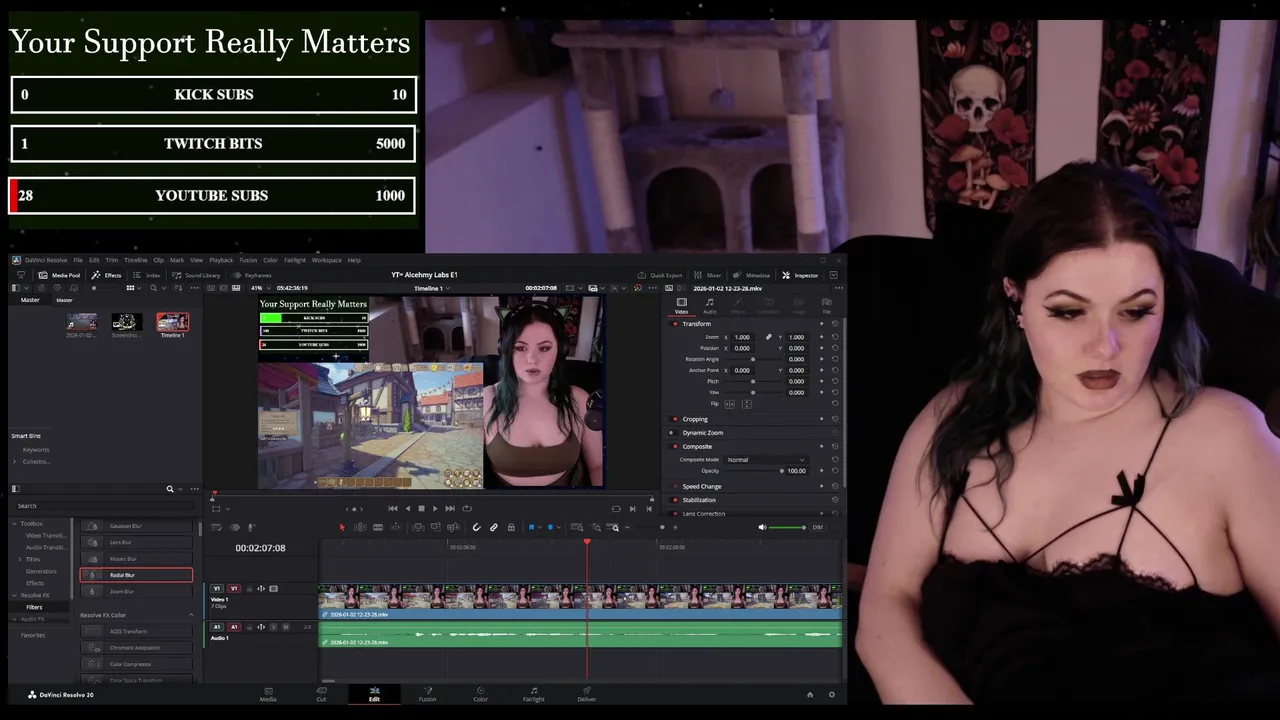Select the Radial Blur effect
The image size is (1280, 720).
pos(136,575)
